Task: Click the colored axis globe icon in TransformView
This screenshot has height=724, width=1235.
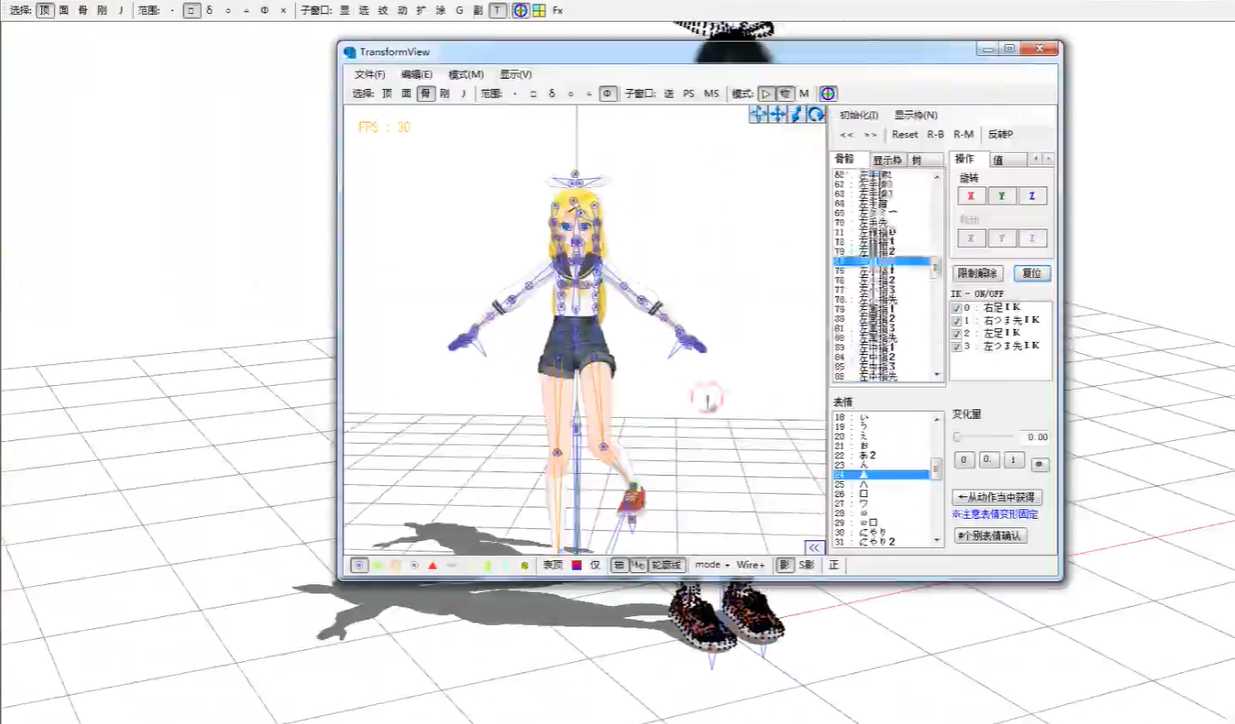Action: [x=828, y=94]
